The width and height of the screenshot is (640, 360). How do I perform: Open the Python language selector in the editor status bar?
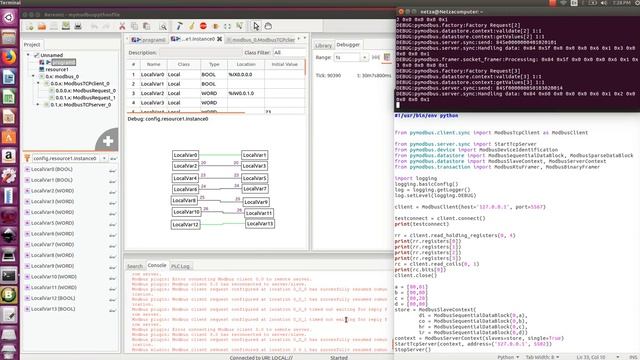(508, 357)
